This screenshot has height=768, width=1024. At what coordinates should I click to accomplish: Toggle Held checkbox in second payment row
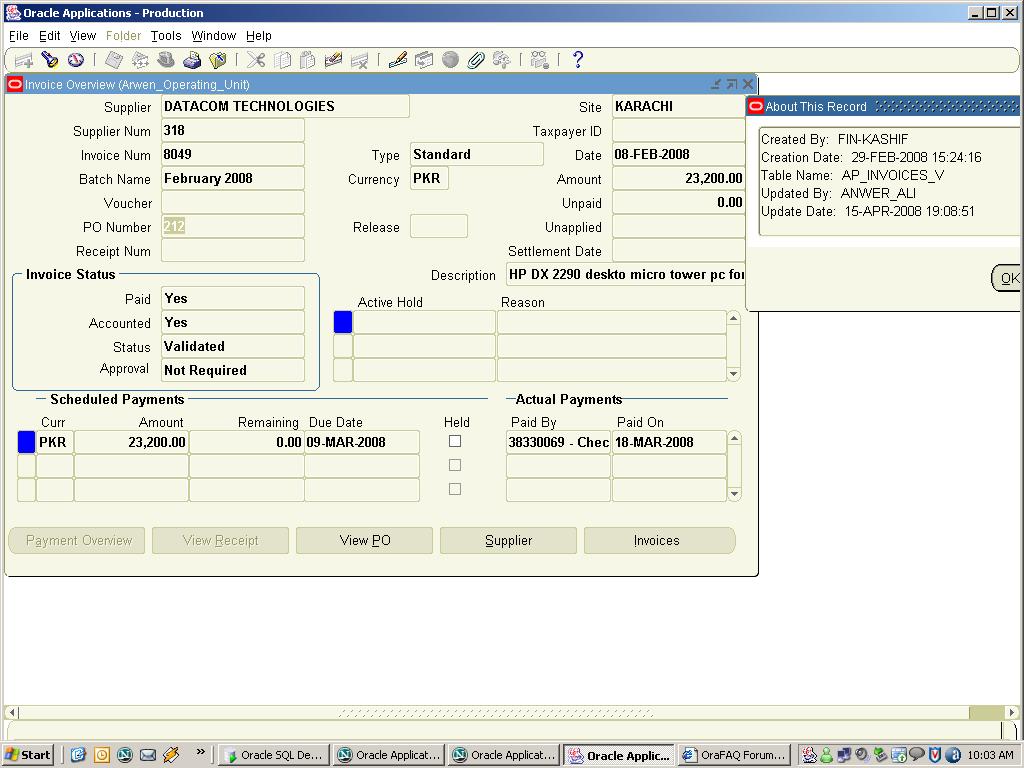[x=455, y=465]
